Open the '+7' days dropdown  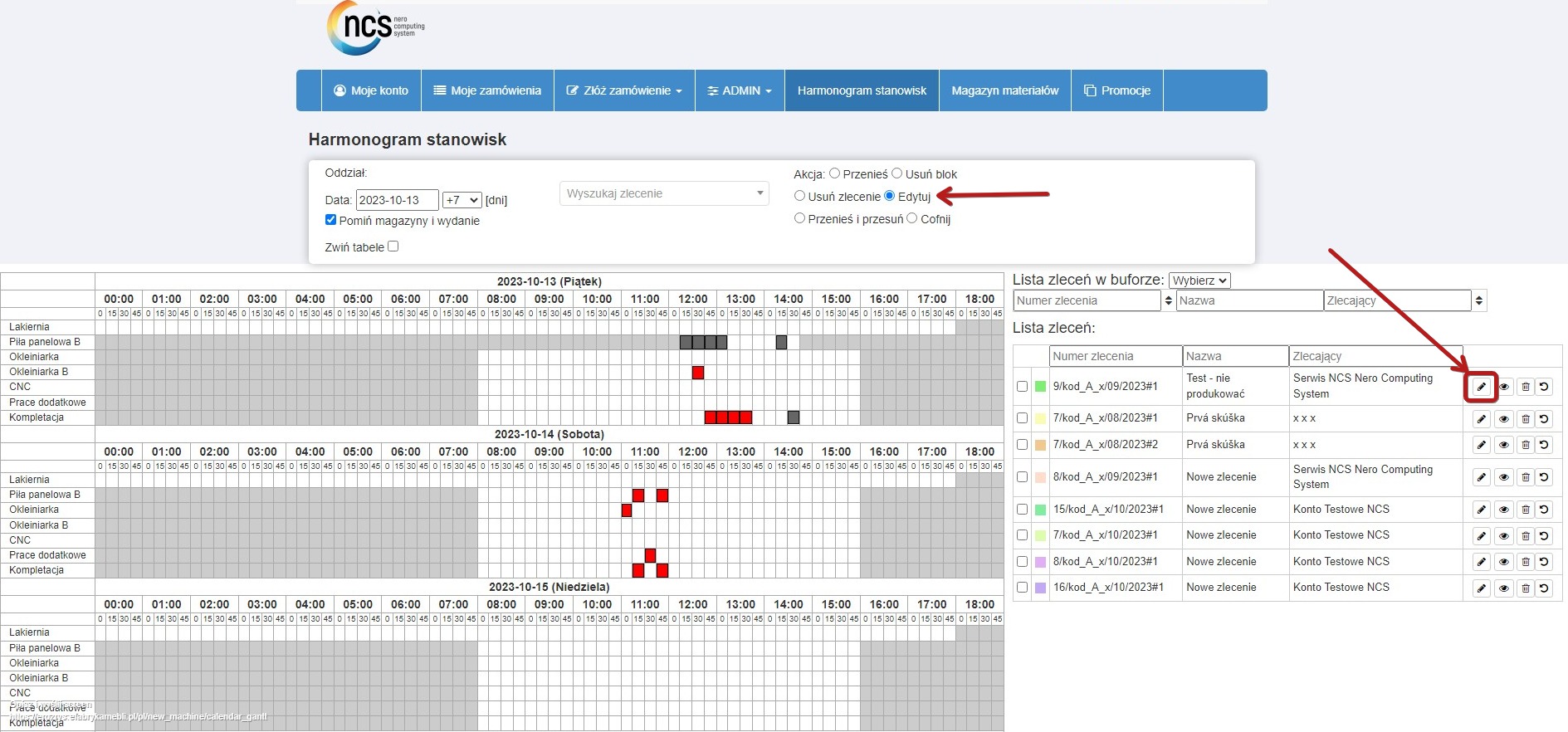point(462,200)
